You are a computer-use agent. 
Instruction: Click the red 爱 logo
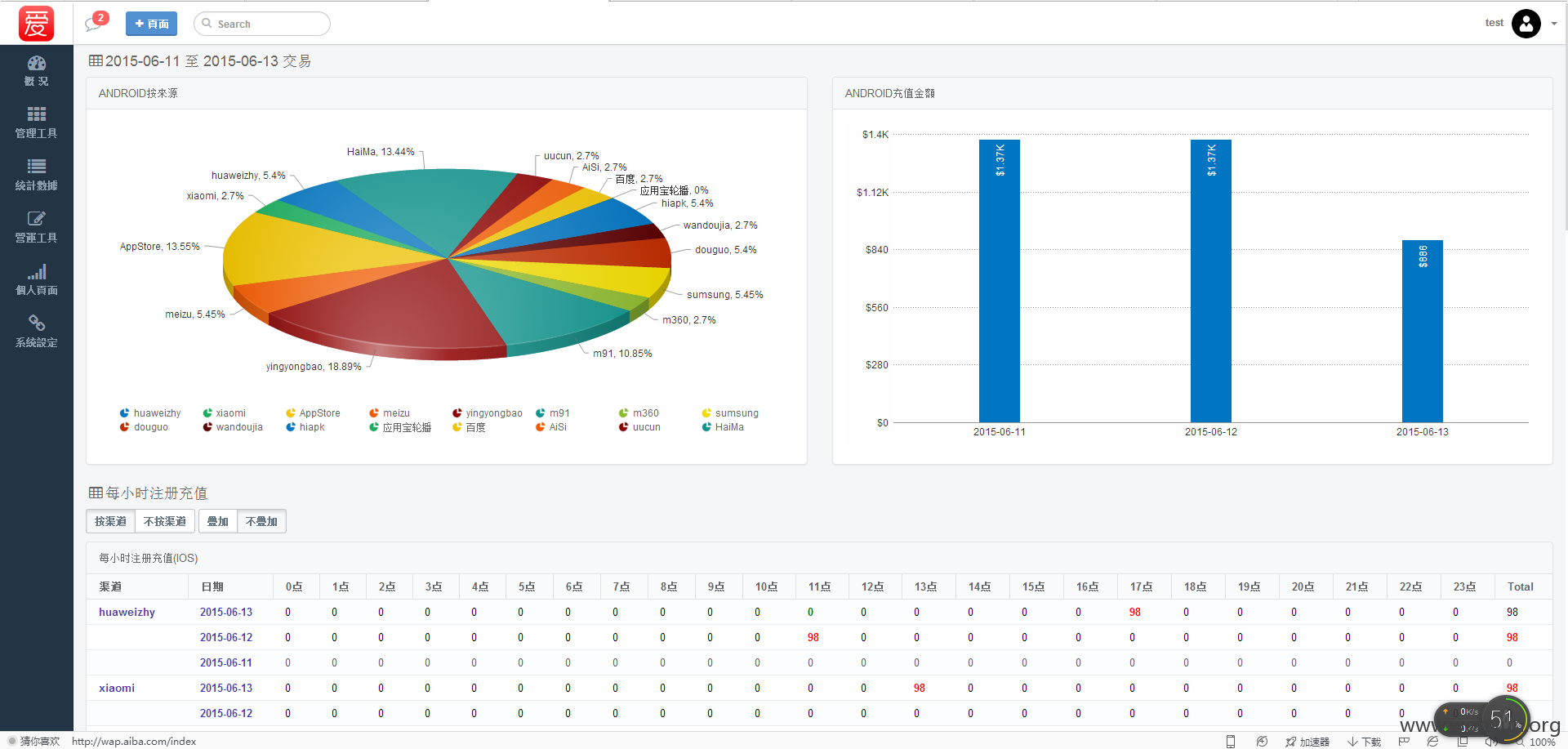tap(36, 23)
